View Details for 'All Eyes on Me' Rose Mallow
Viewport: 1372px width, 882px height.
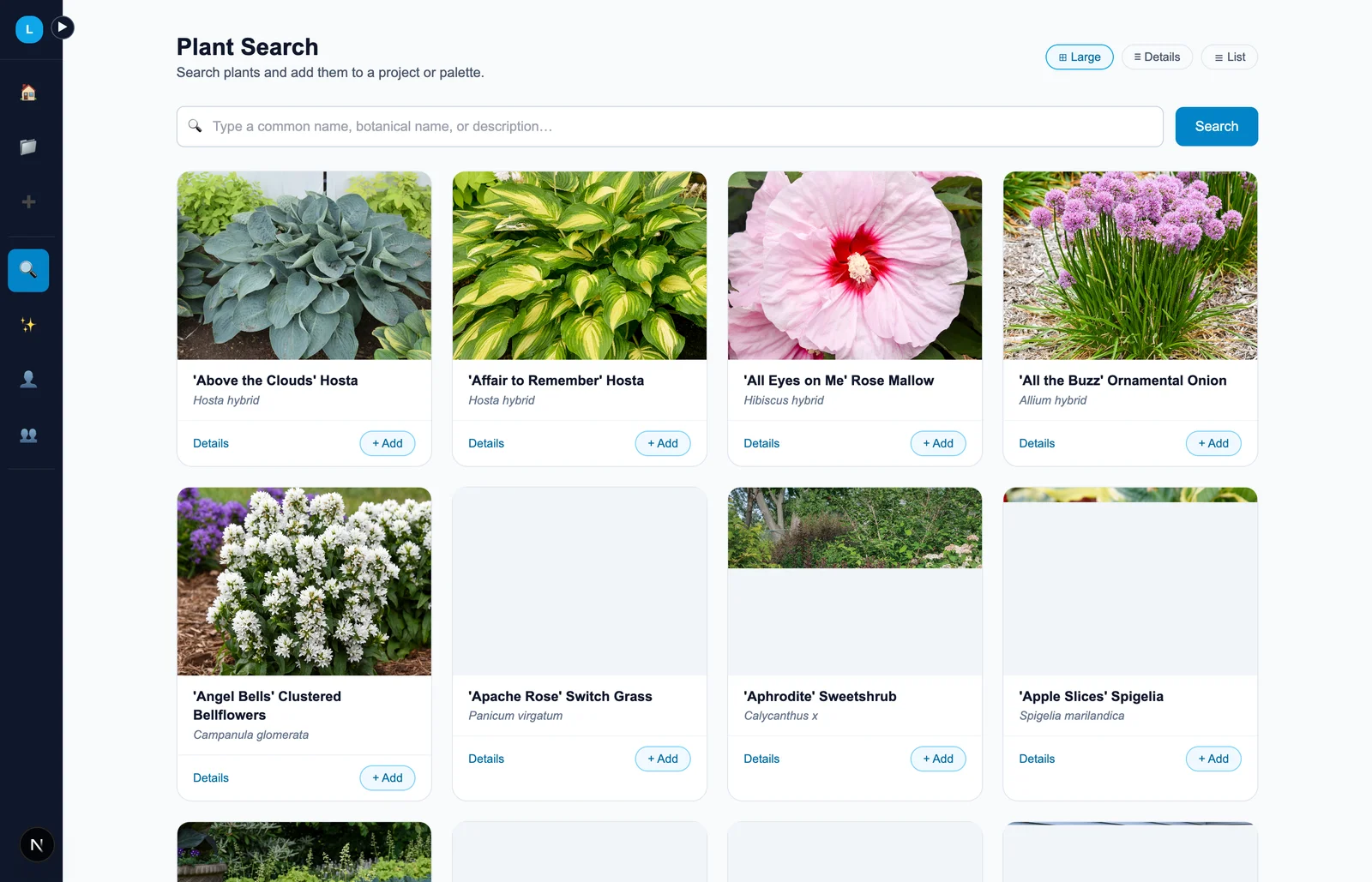(761, 443)
